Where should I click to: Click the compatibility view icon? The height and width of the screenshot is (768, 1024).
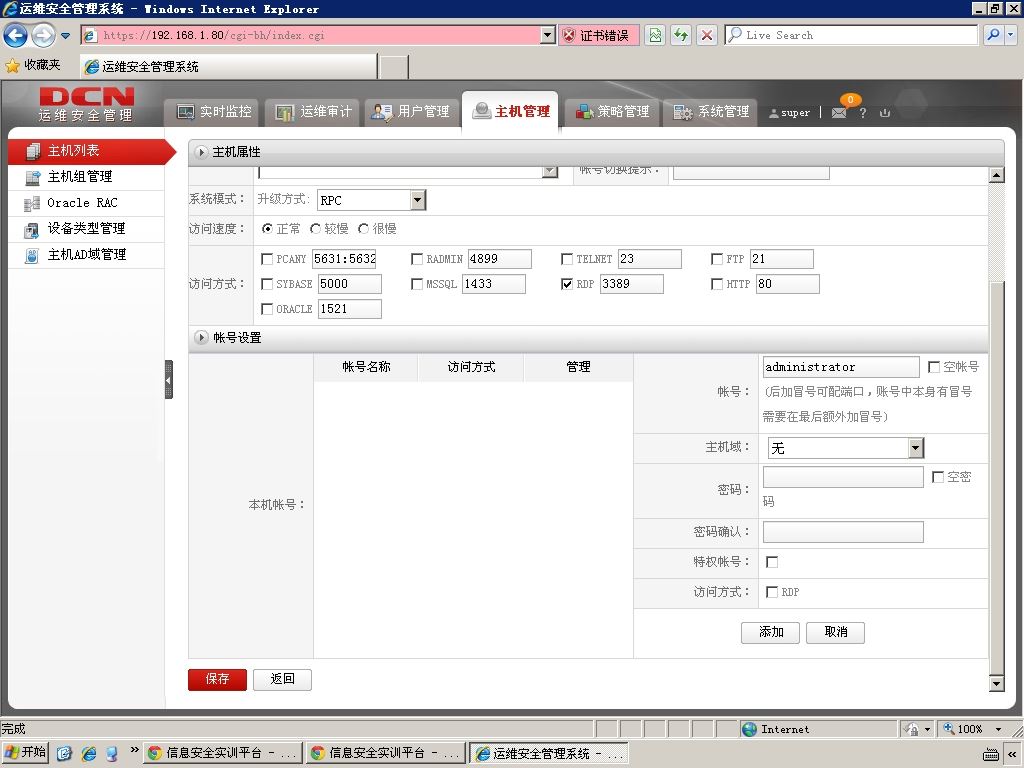click(x=655, y=35)
